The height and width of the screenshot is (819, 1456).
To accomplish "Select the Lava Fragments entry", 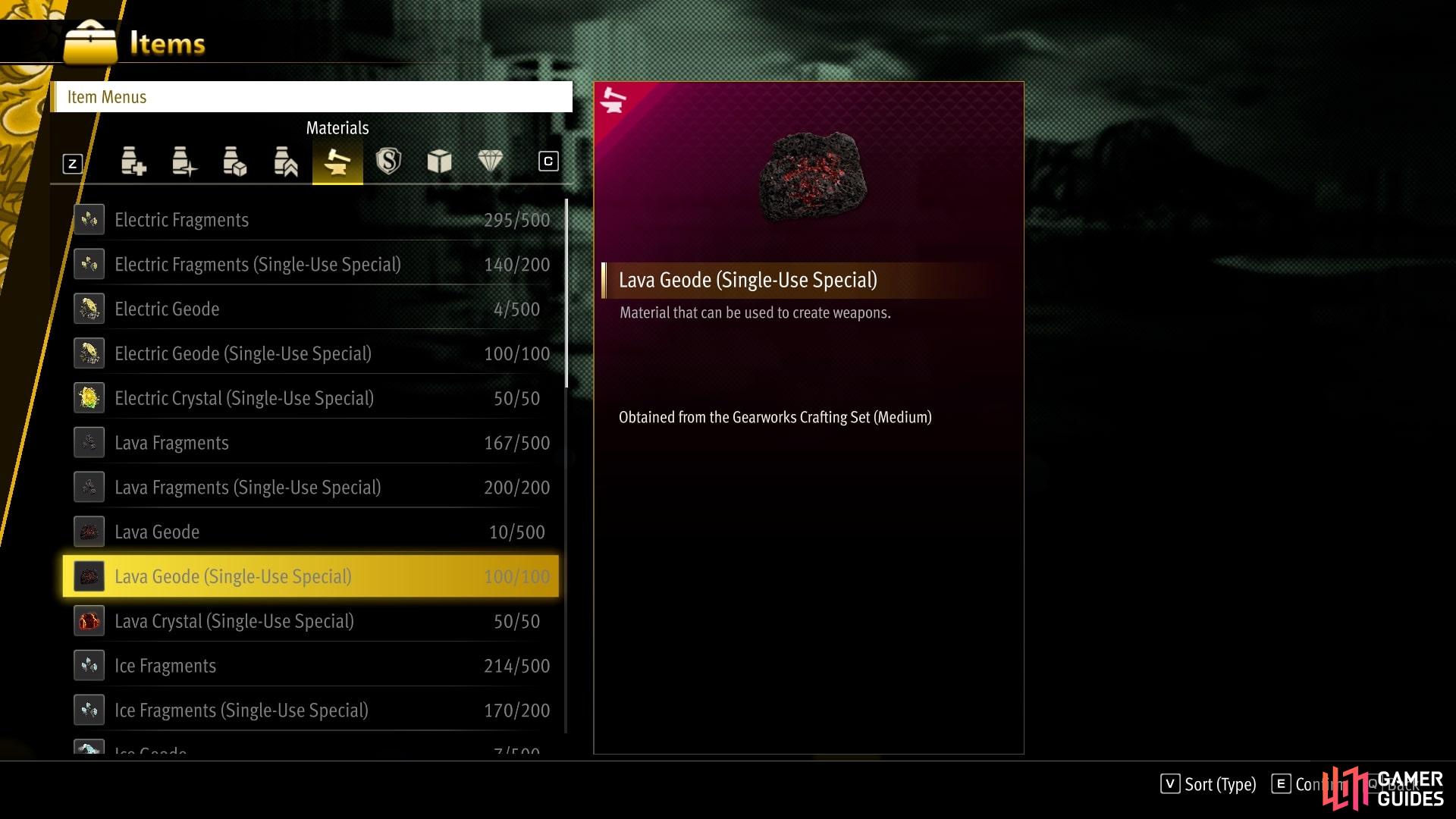I will (x=312, y=443).
